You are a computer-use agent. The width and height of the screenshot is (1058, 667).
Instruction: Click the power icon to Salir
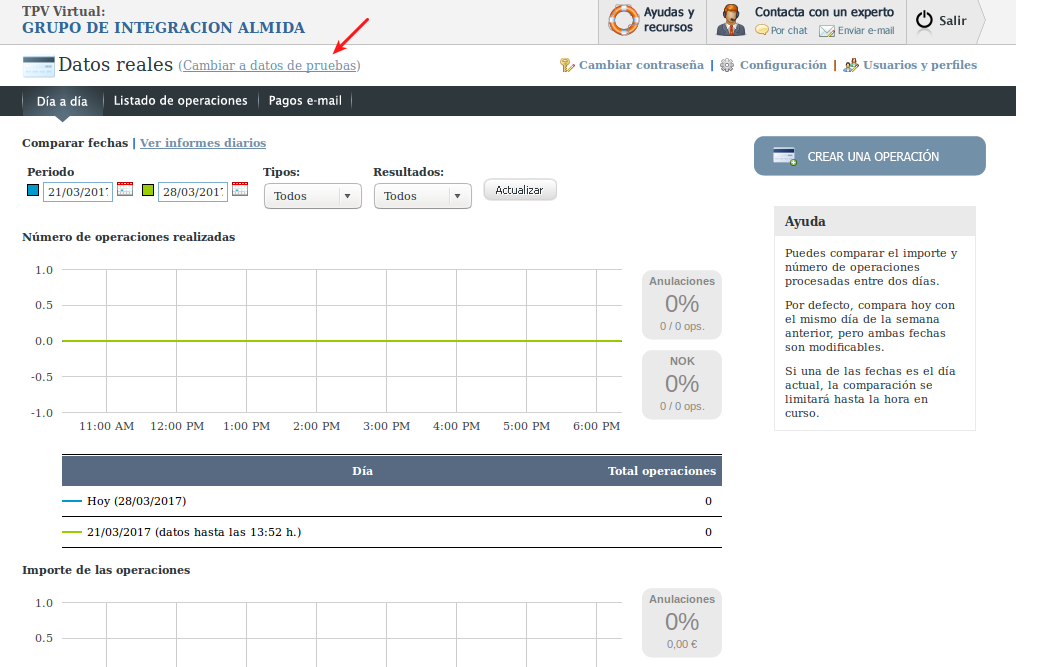coord(924,20)
